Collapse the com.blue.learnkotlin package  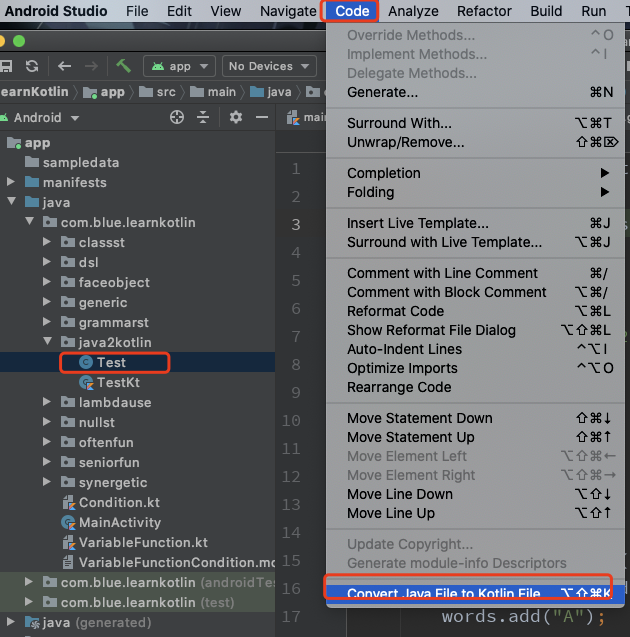tap(29, 221)
